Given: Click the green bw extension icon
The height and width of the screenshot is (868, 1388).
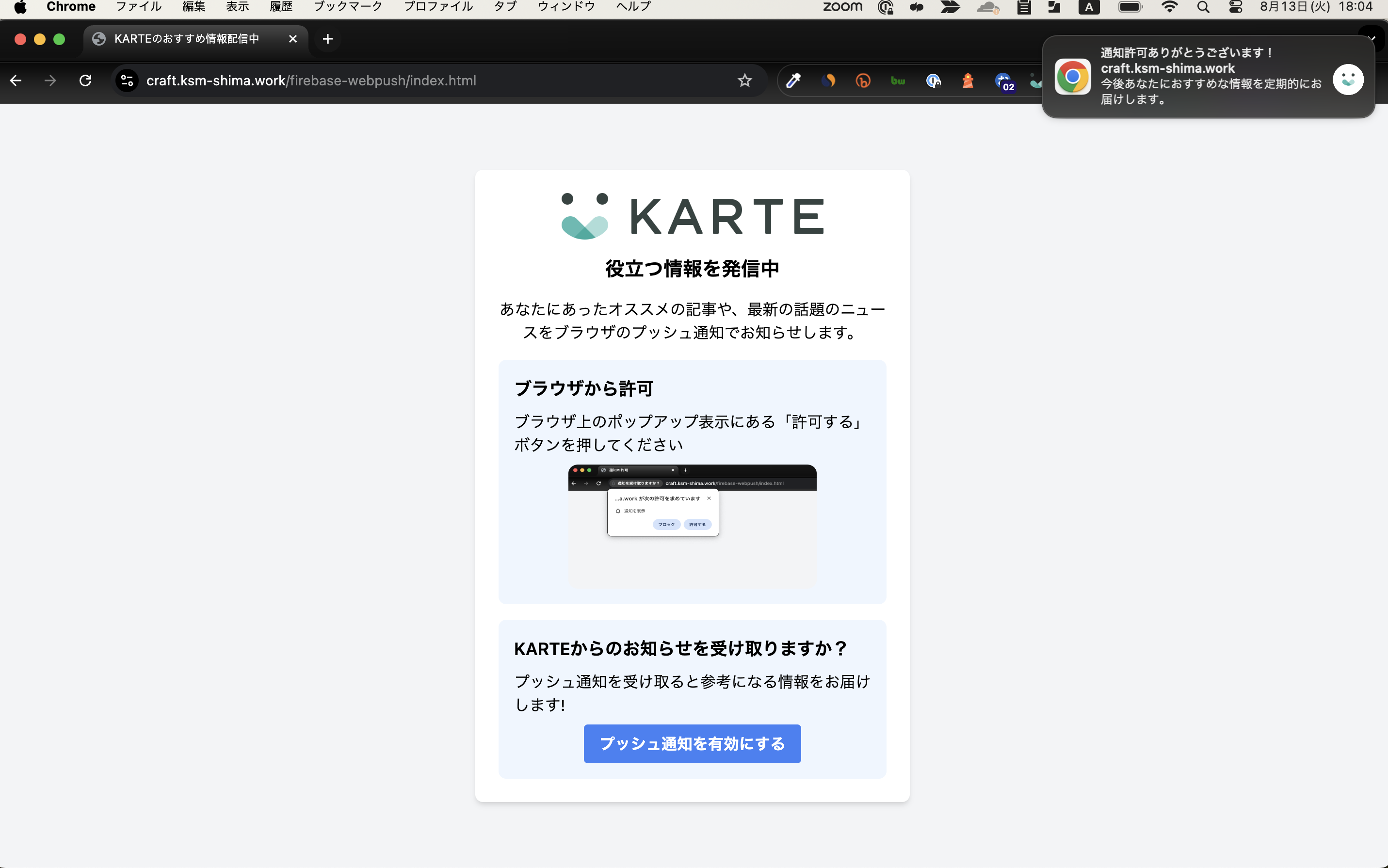Looking at the screenshot, I should click(898, 80).
